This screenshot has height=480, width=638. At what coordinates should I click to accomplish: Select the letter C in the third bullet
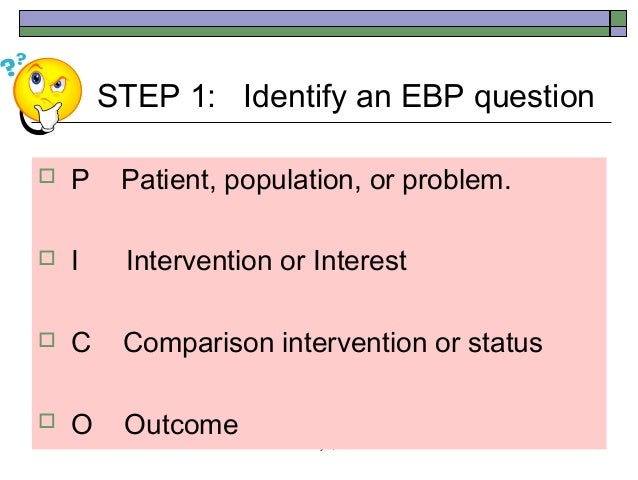pyautogui.click(x=80, y=343)
